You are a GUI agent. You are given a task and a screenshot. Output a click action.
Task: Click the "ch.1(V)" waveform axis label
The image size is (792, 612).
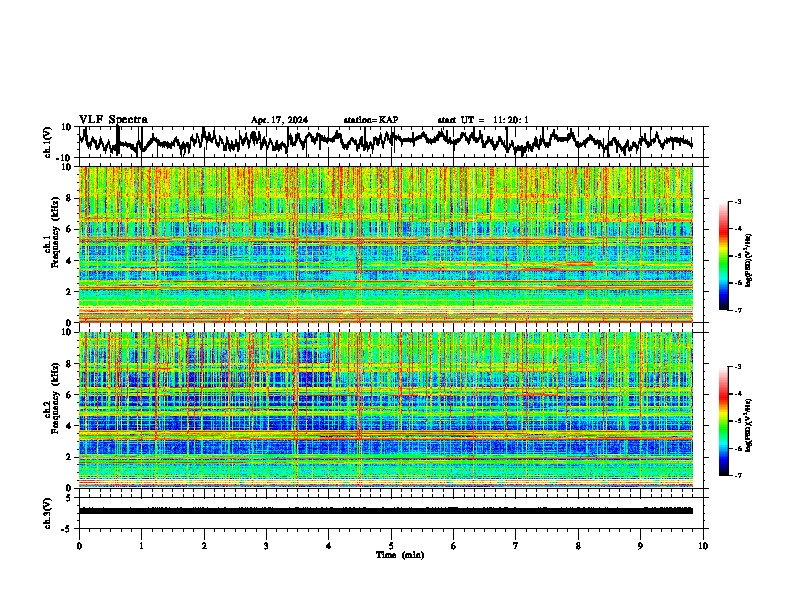click(x=48, y=142)
